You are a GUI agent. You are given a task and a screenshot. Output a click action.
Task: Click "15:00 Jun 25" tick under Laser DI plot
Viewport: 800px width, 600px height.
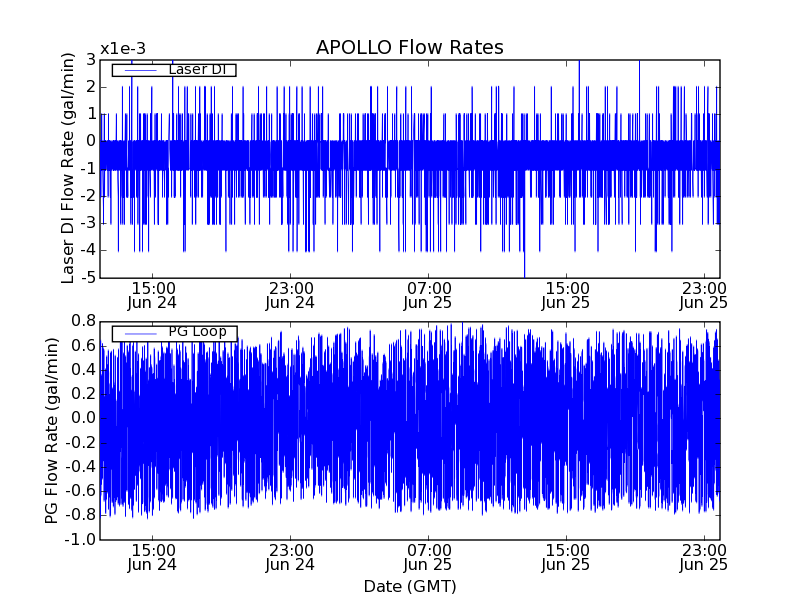(566, 296)
